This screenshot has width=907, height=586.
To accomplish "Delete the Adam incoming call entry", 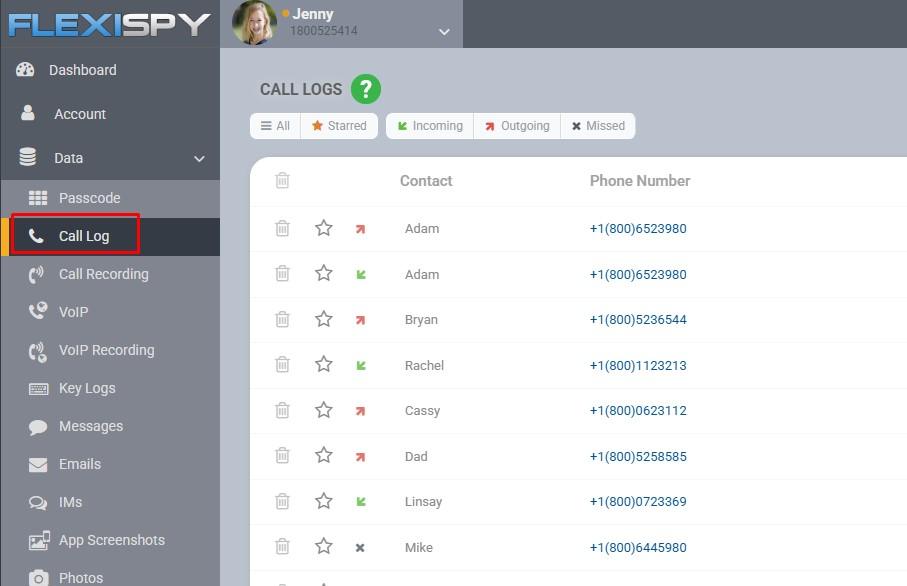I will [282, 273].
